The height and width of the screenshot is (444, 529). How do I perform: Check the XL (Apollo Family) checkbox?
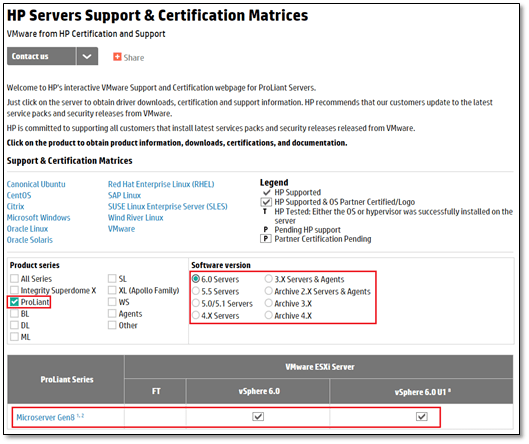tap(112, 290)
